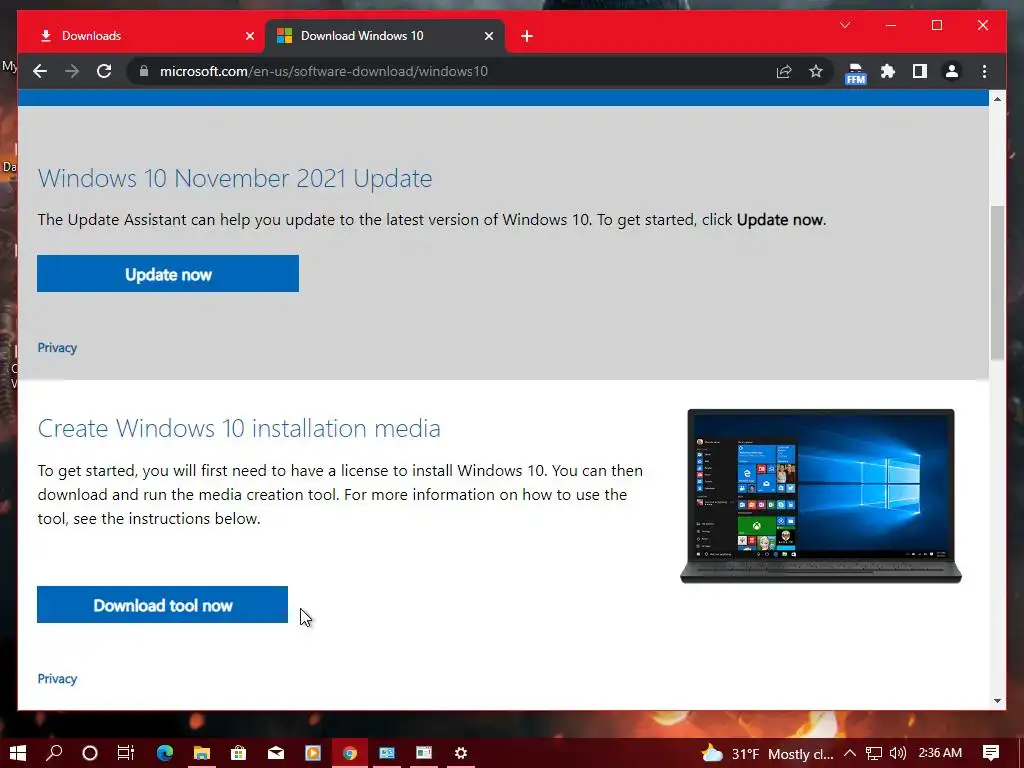
Task: Open Privacy link under Download tool now
Action: point(57,679)
